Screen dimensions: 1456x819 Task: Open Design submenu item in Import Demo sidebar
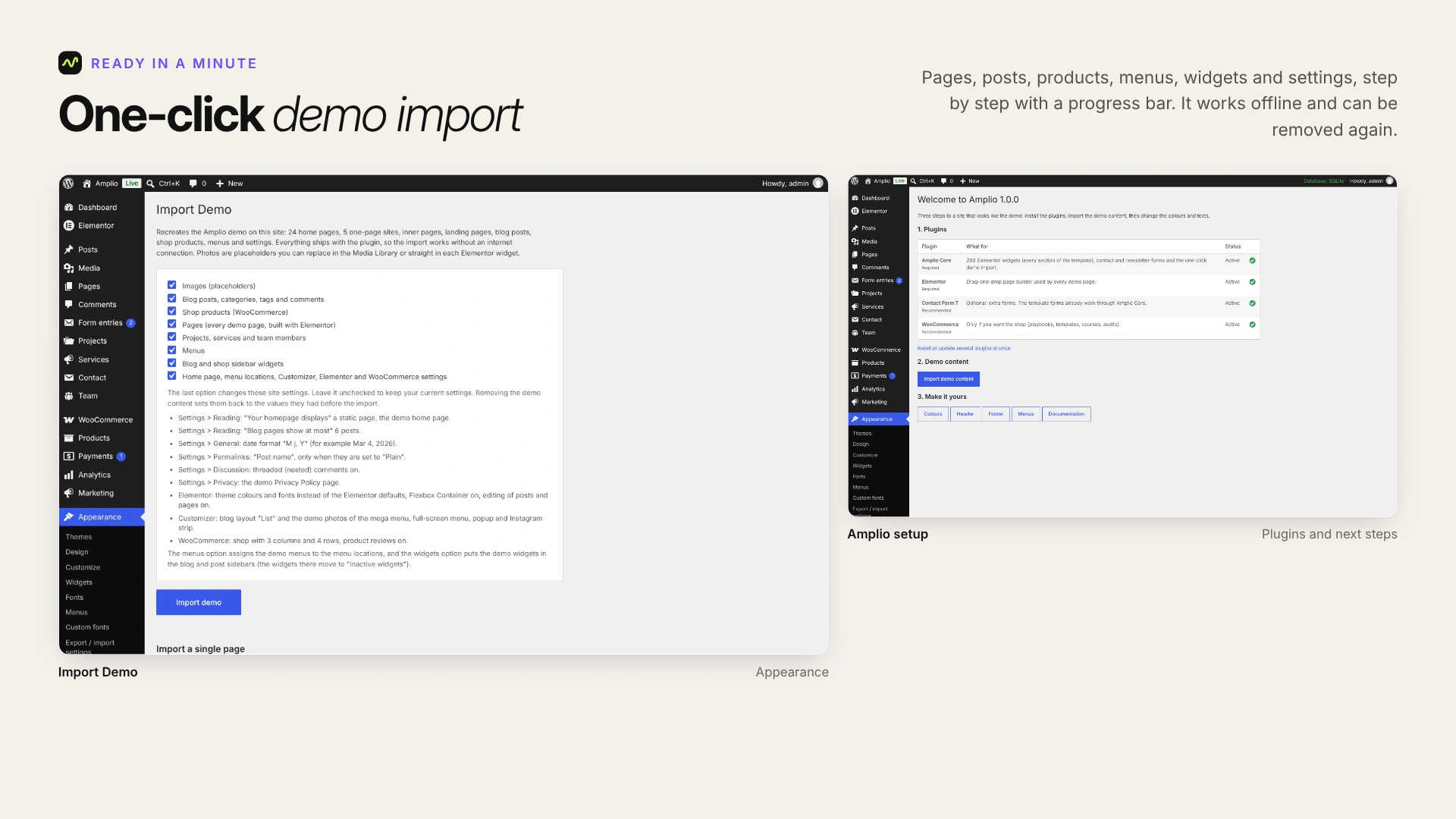77,552
